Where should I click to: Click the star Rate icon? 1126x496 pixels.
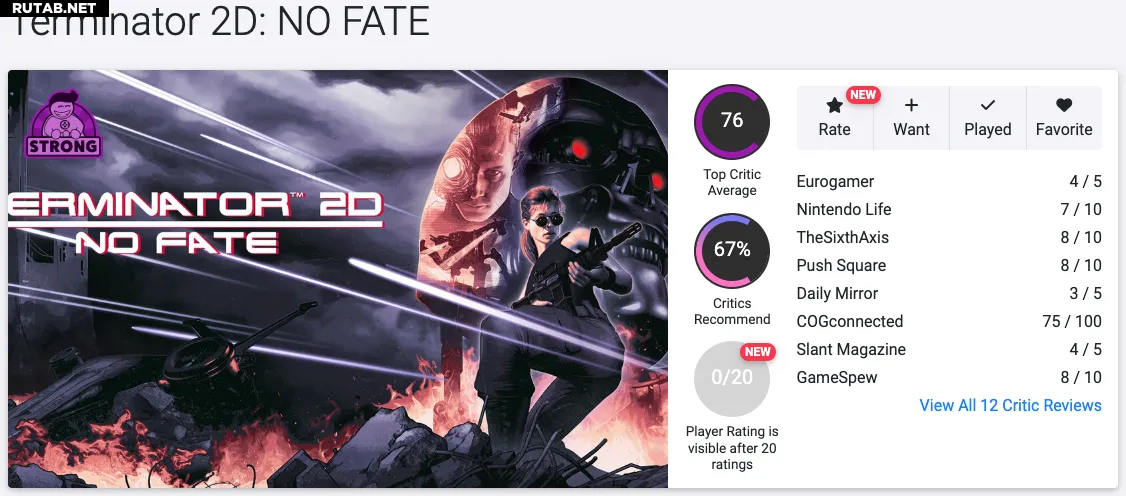click(834, 106)
